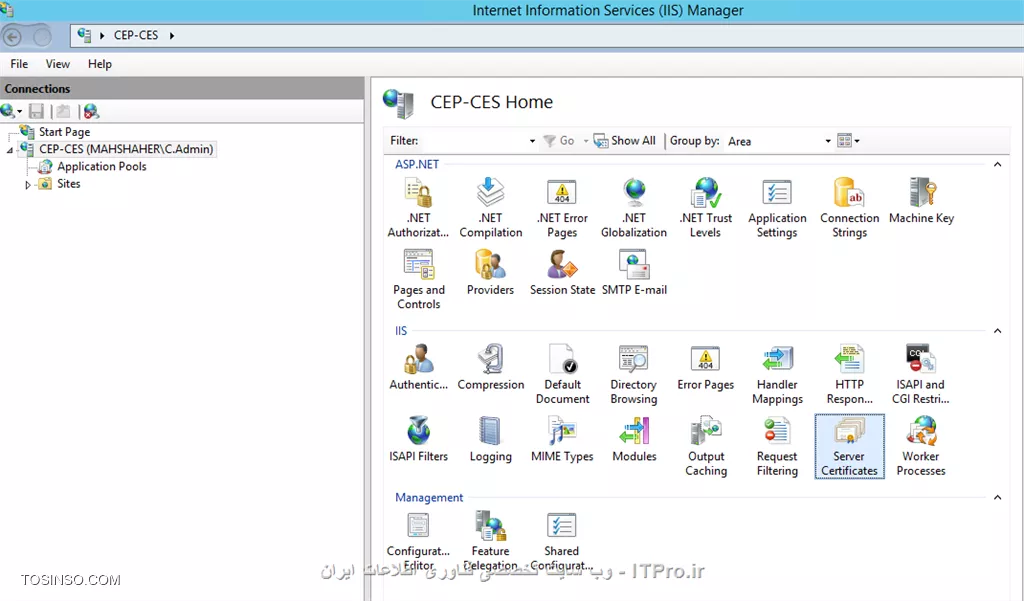Open Pages and Controls feature

click(419, 280)
